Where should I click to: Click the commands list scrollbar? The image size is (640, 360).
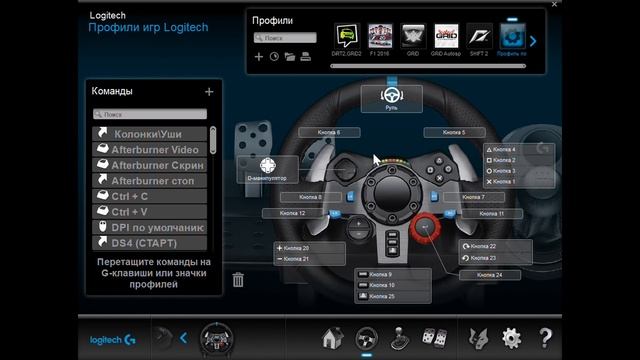(x=213, y=140)
